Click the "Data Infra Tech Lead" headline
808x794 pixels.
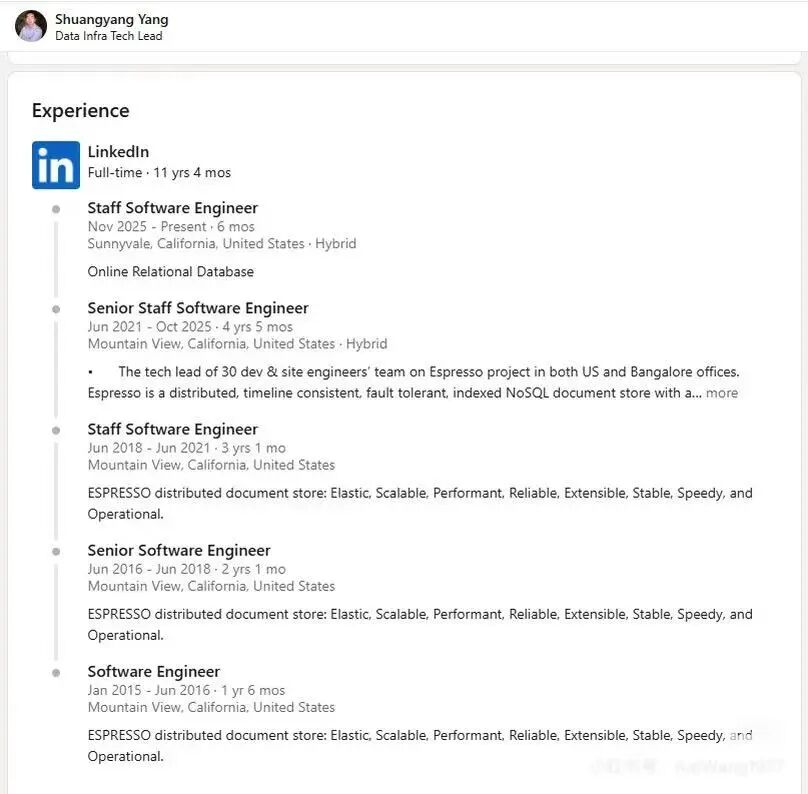[108, 36]
